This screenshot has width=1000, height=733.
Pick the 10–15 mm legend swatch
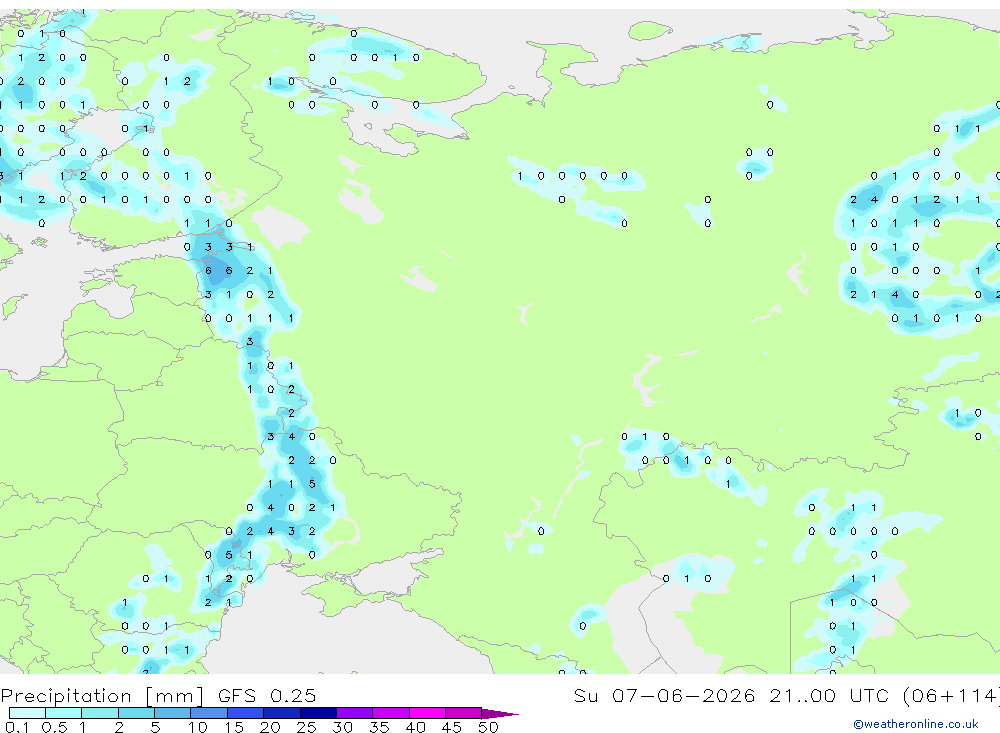209,713
